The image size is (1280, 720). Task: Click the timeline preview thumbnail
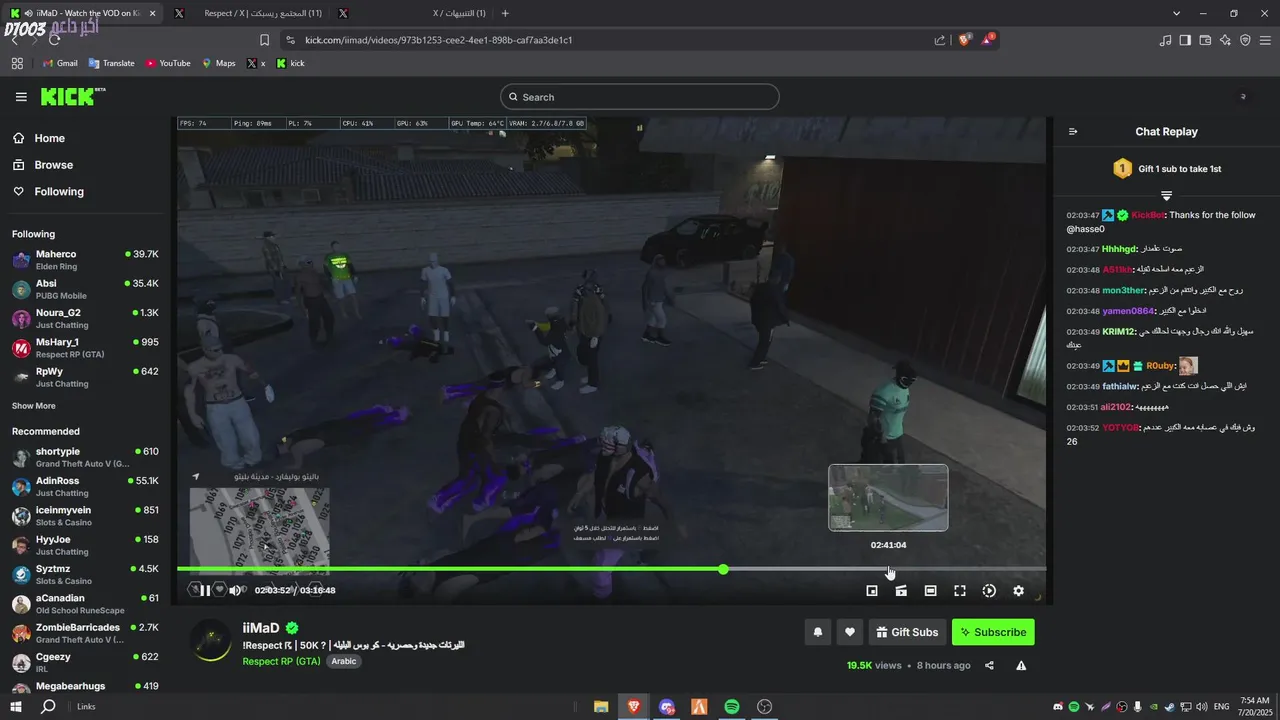888,497
